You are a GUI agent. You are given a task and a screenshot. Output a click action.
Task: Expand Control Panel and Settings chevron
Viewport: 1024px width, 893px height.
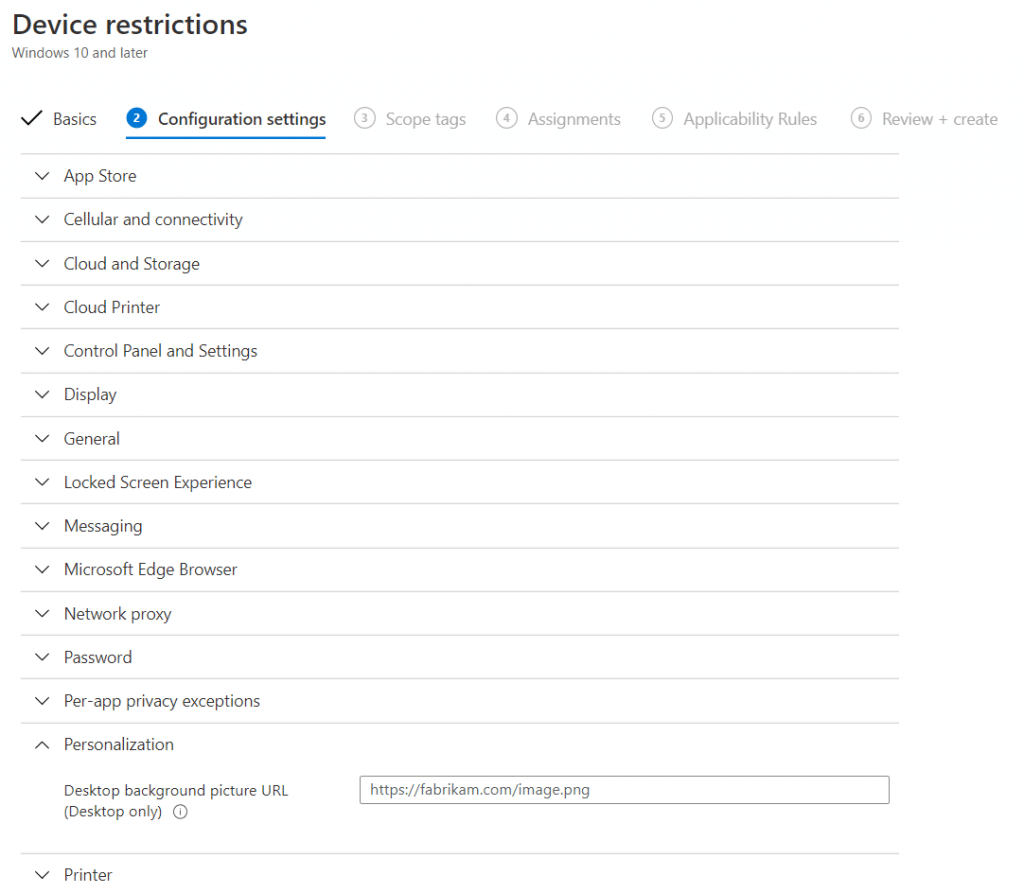point(42,351)
